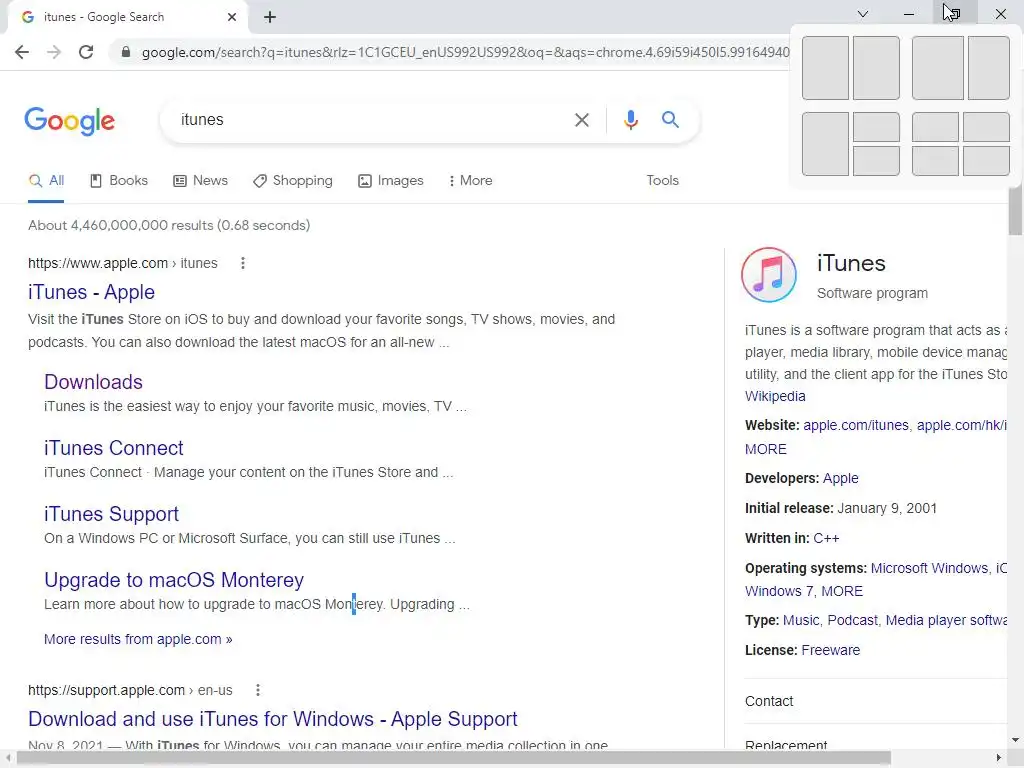Open the iTunes Connect sitelink
Image resolution: width=1024 pixels, height=768 pixels.
coord(114,448)
